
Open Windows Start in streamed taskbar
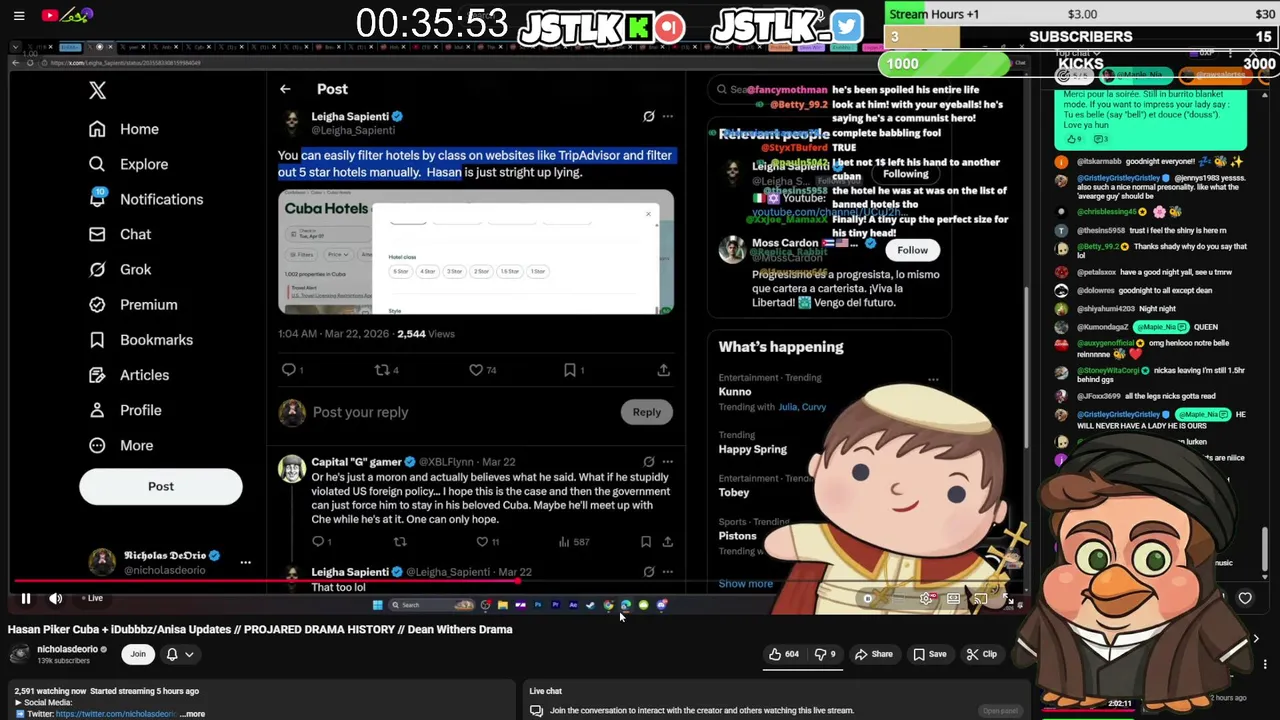(377, 605)
